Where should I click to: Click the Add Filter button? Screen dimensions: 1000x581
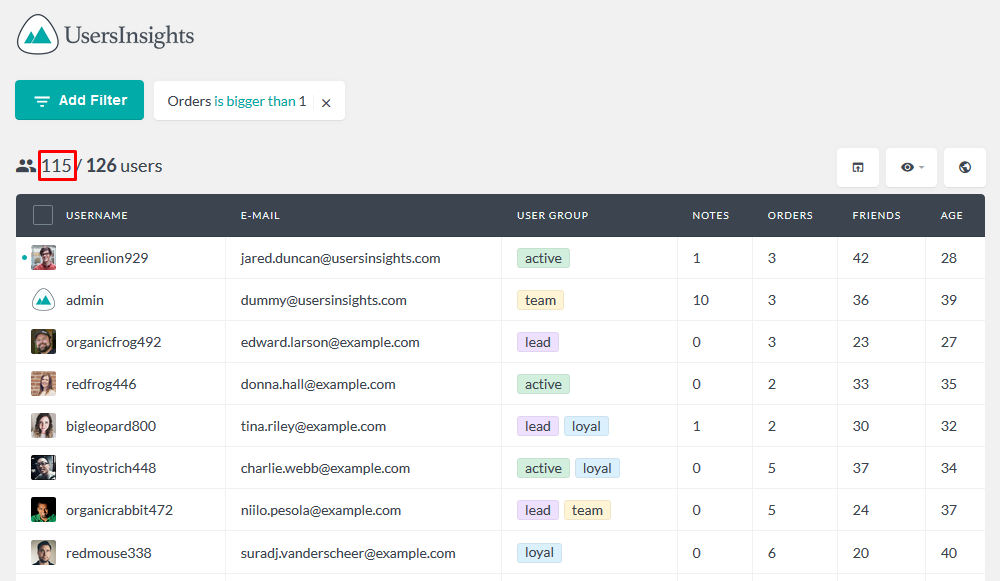[x=80, y=100]
